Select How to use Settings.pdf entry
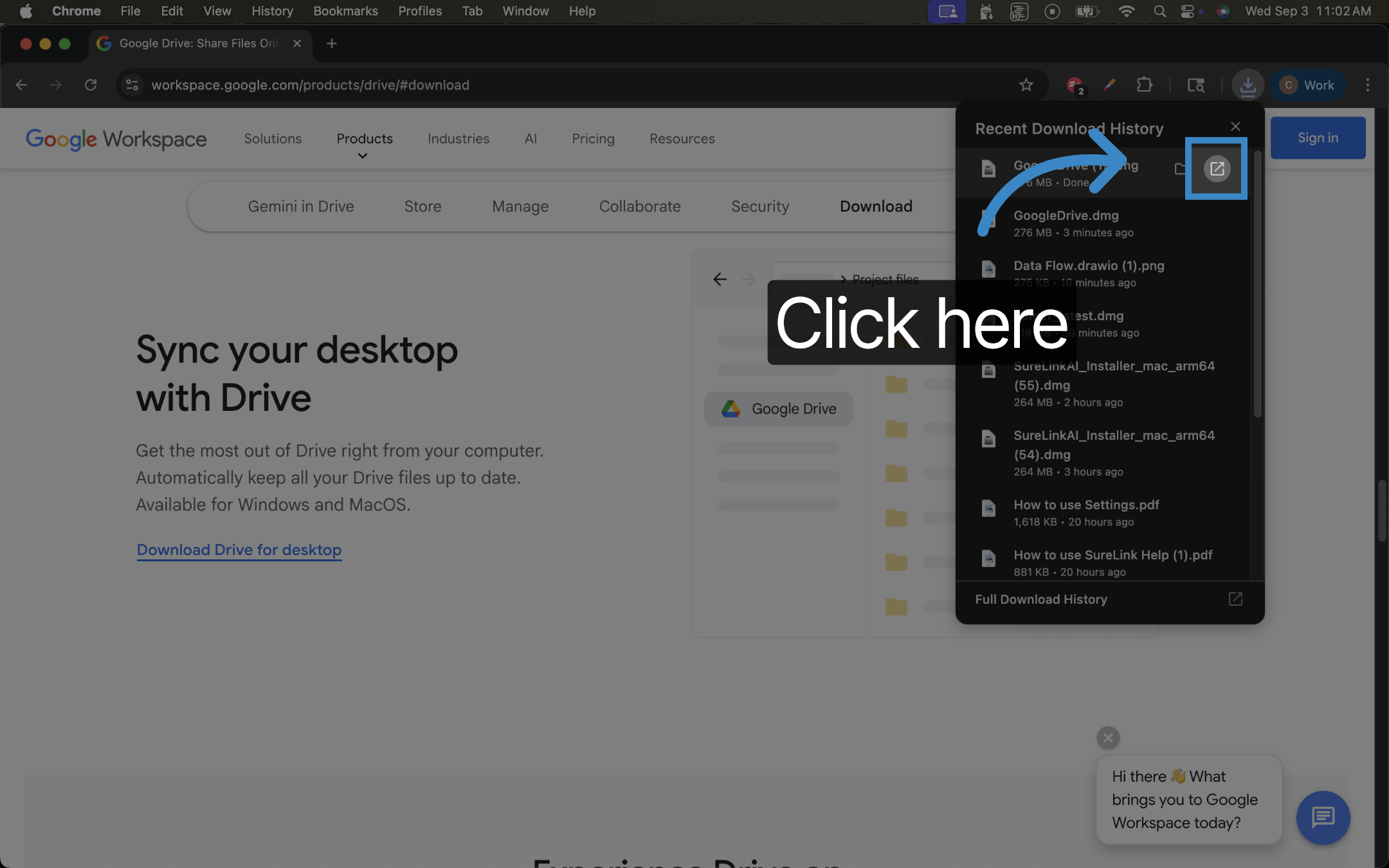Viewport: 1389px width, 868px height. (x=1103, y=512)
